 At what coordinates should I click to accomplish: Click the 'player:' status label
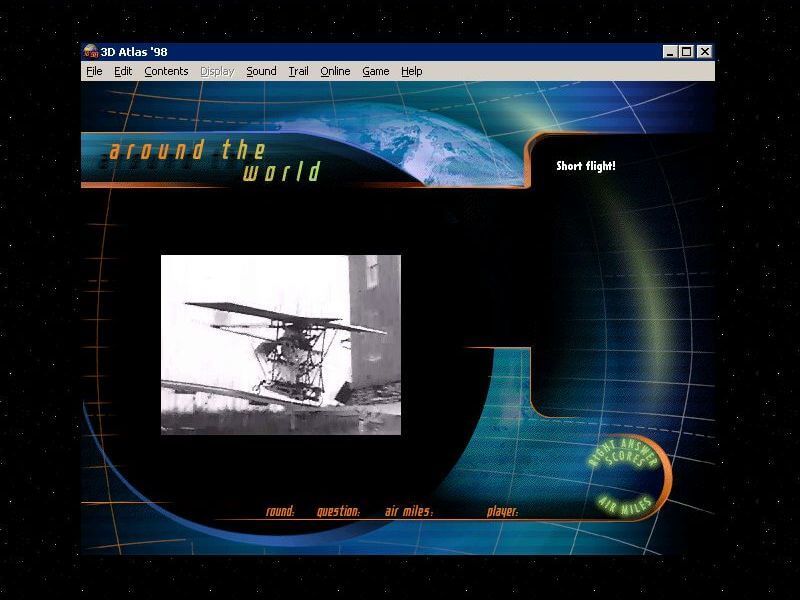(x=503, y=511)
